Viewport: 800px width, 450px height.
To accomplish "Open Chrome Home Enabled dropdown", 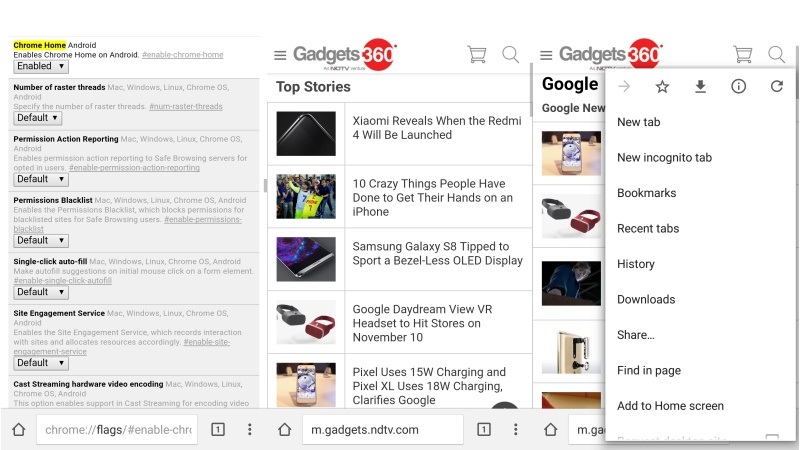I will click(x=41, y=66).
